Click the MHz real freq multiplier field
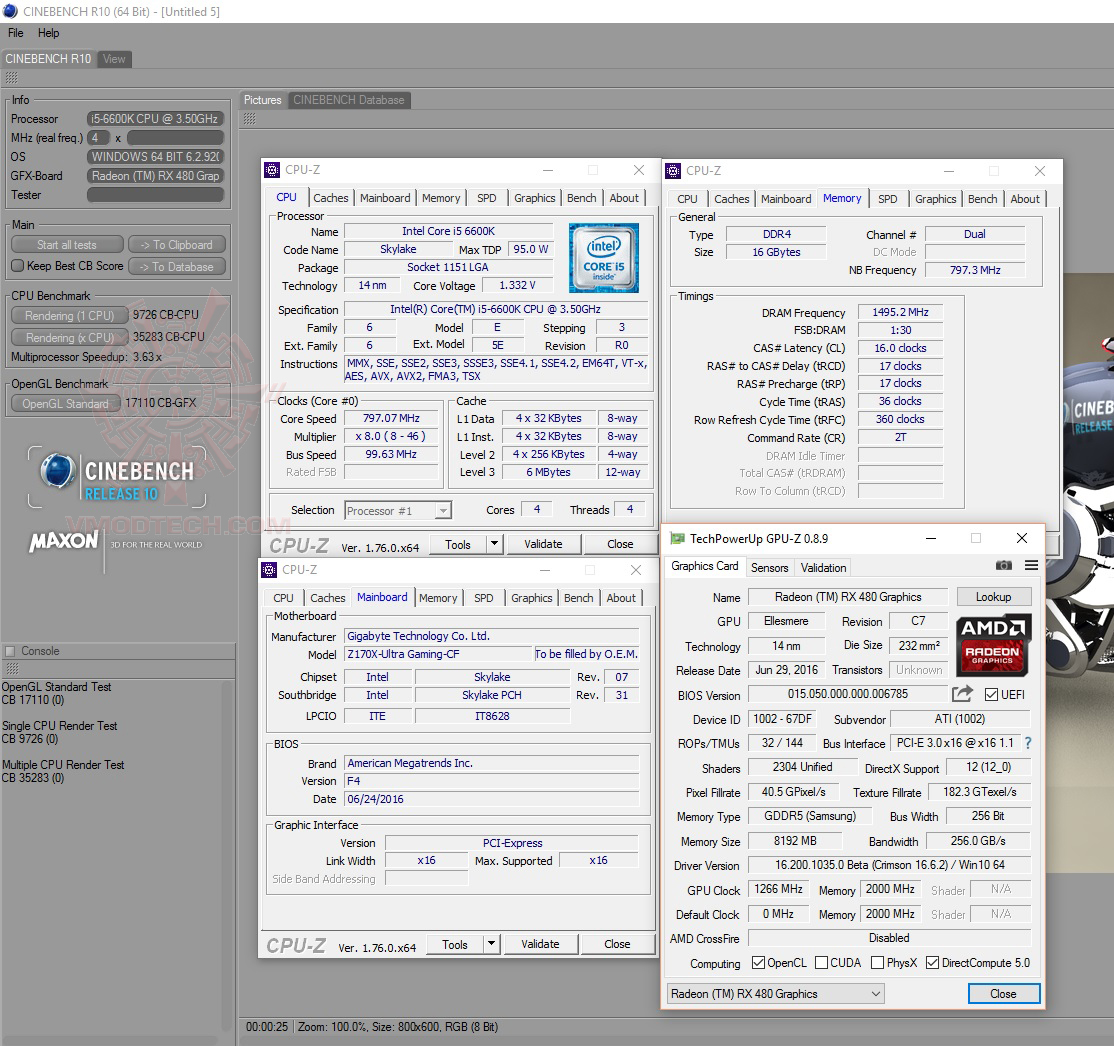 [99, 138]
